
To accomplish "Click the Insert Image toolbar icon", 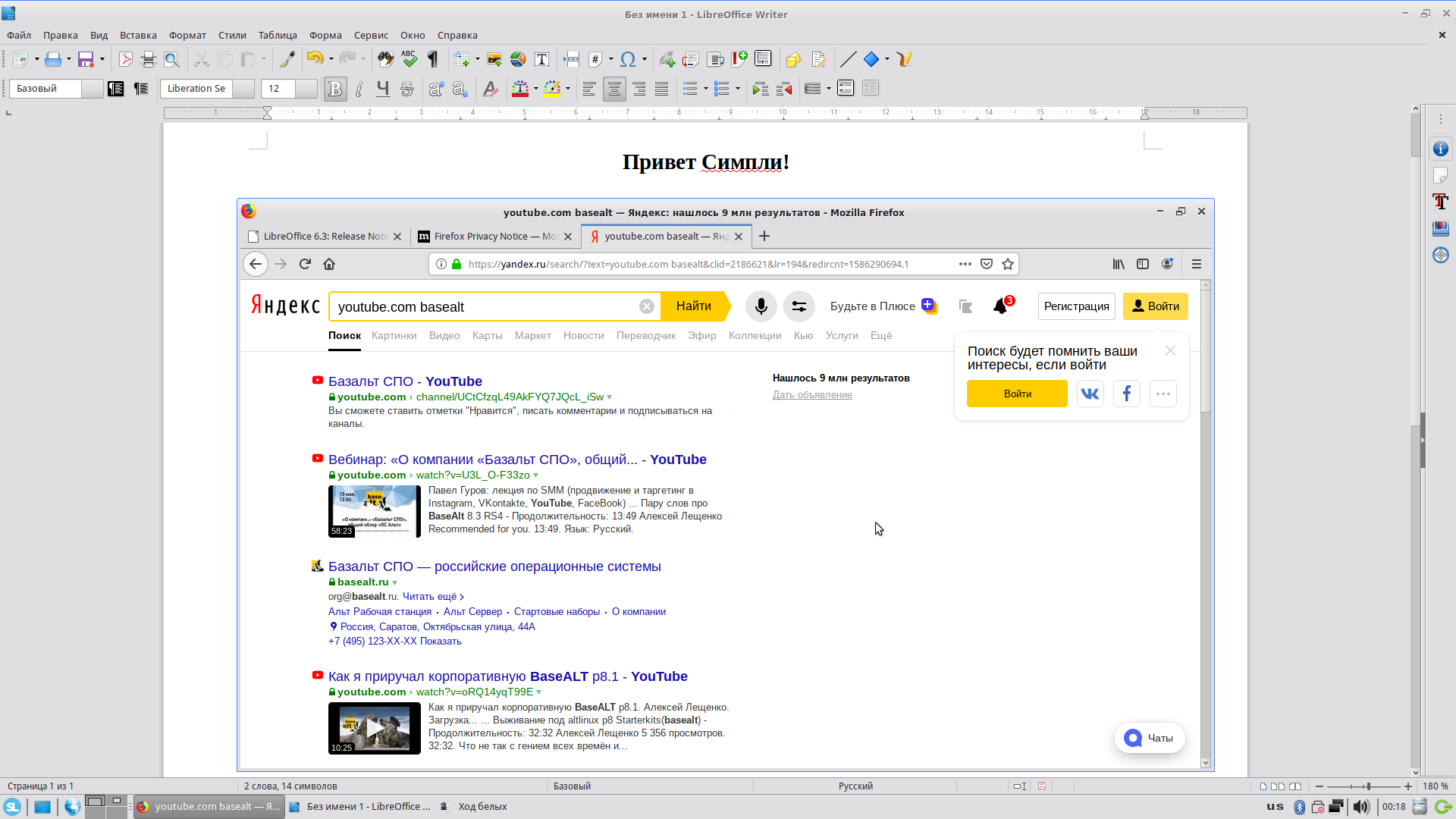I will [x=494, y=59].
